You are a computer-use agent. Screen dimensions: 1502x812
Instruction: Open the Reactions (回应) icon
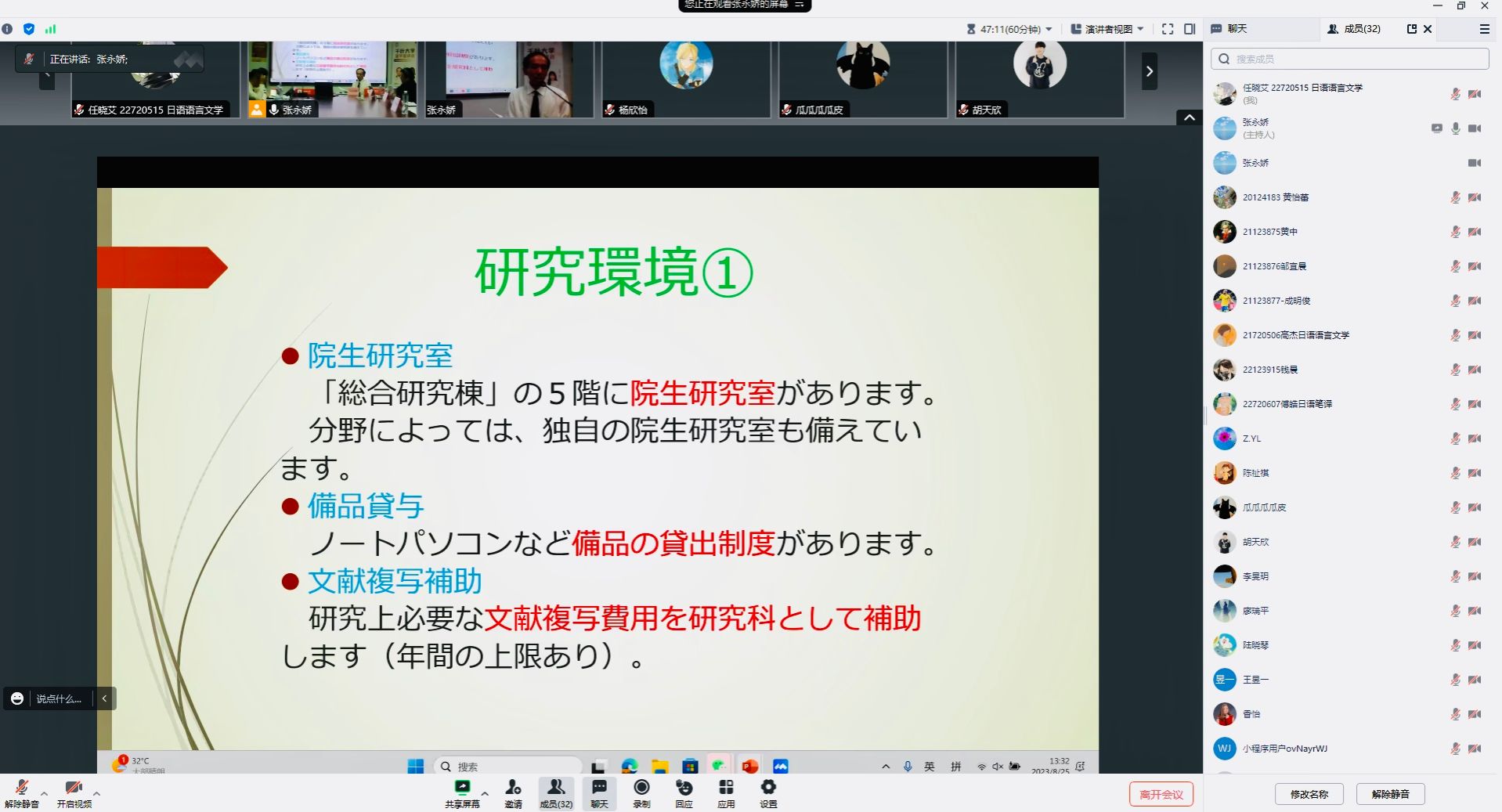coord(684,789)
